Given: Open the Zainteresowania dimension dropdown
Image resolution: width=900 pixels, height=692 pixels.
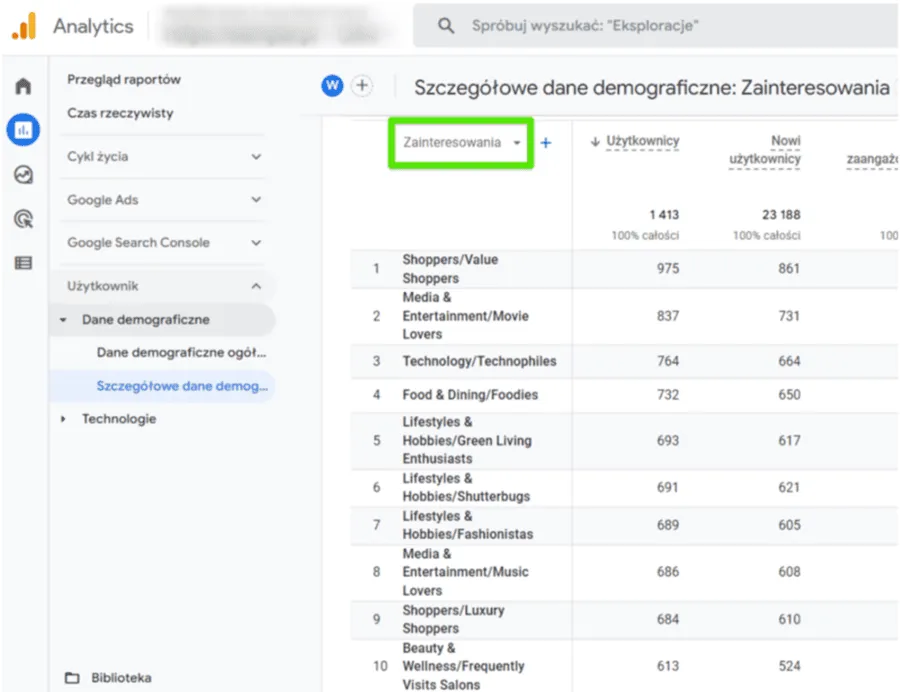Looking at the screenshot, I should 462,143.
